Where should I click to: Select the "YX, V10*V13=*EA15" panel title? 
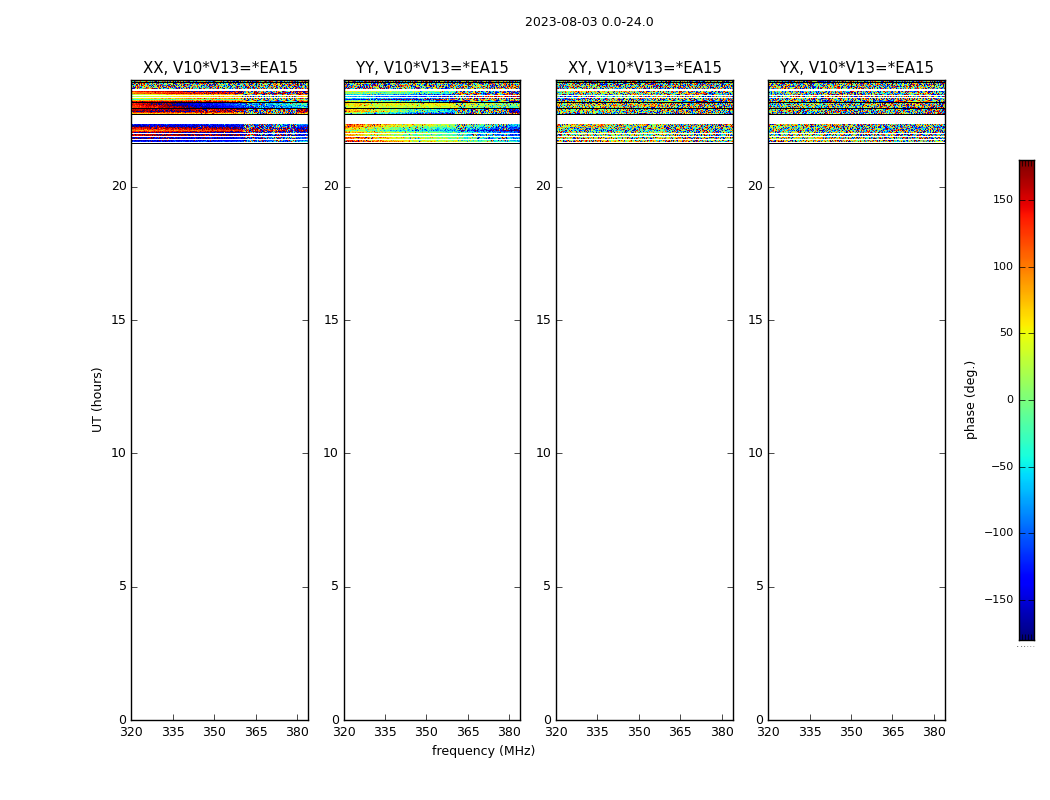click(x=856, y=68)
